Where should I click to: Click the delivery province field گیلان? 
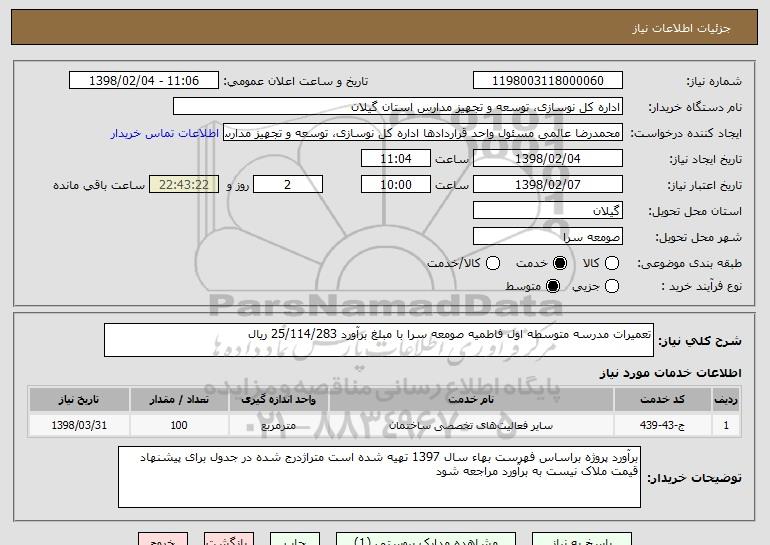(x=548, y=211)
